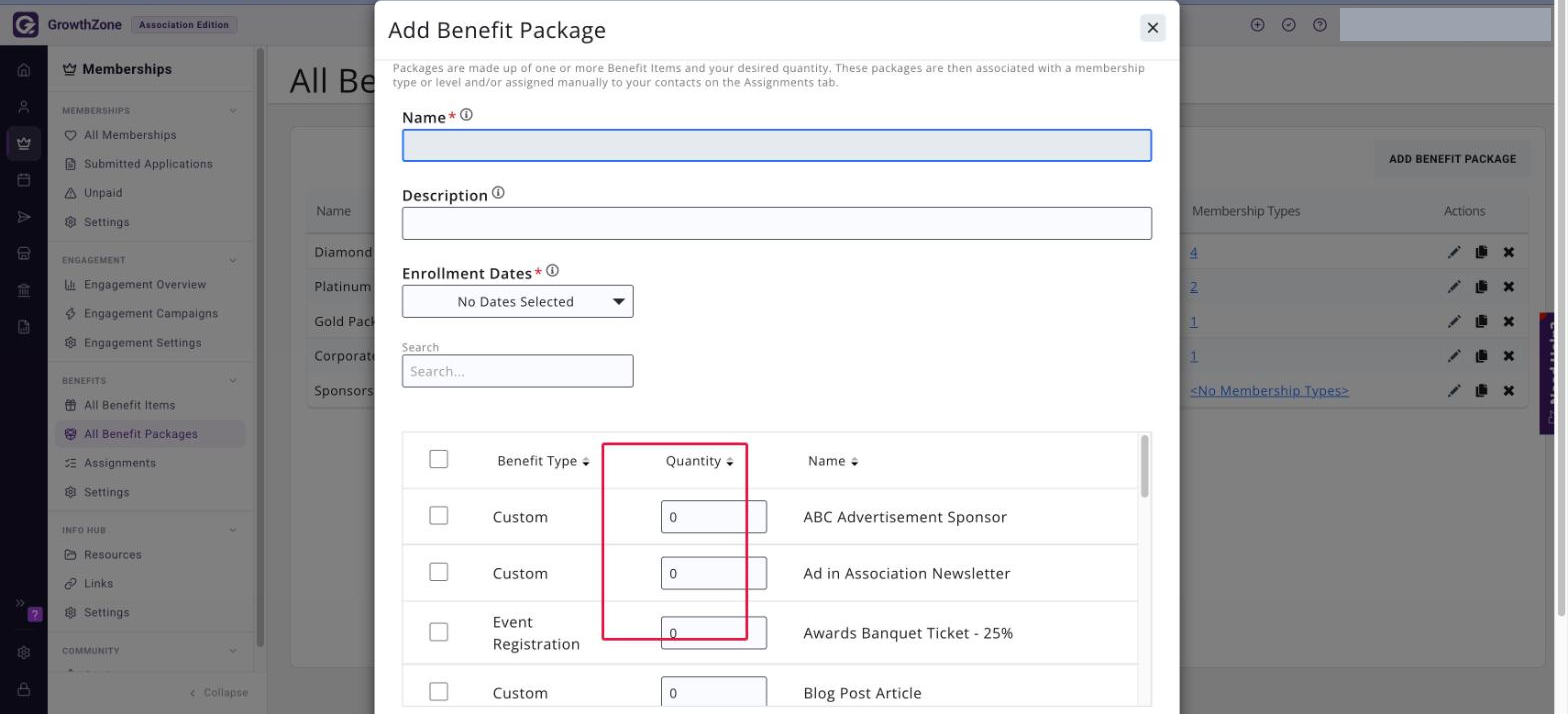Click info icon beside Enrollment Dates
The image size is (1568, 714).
[552, 271]
